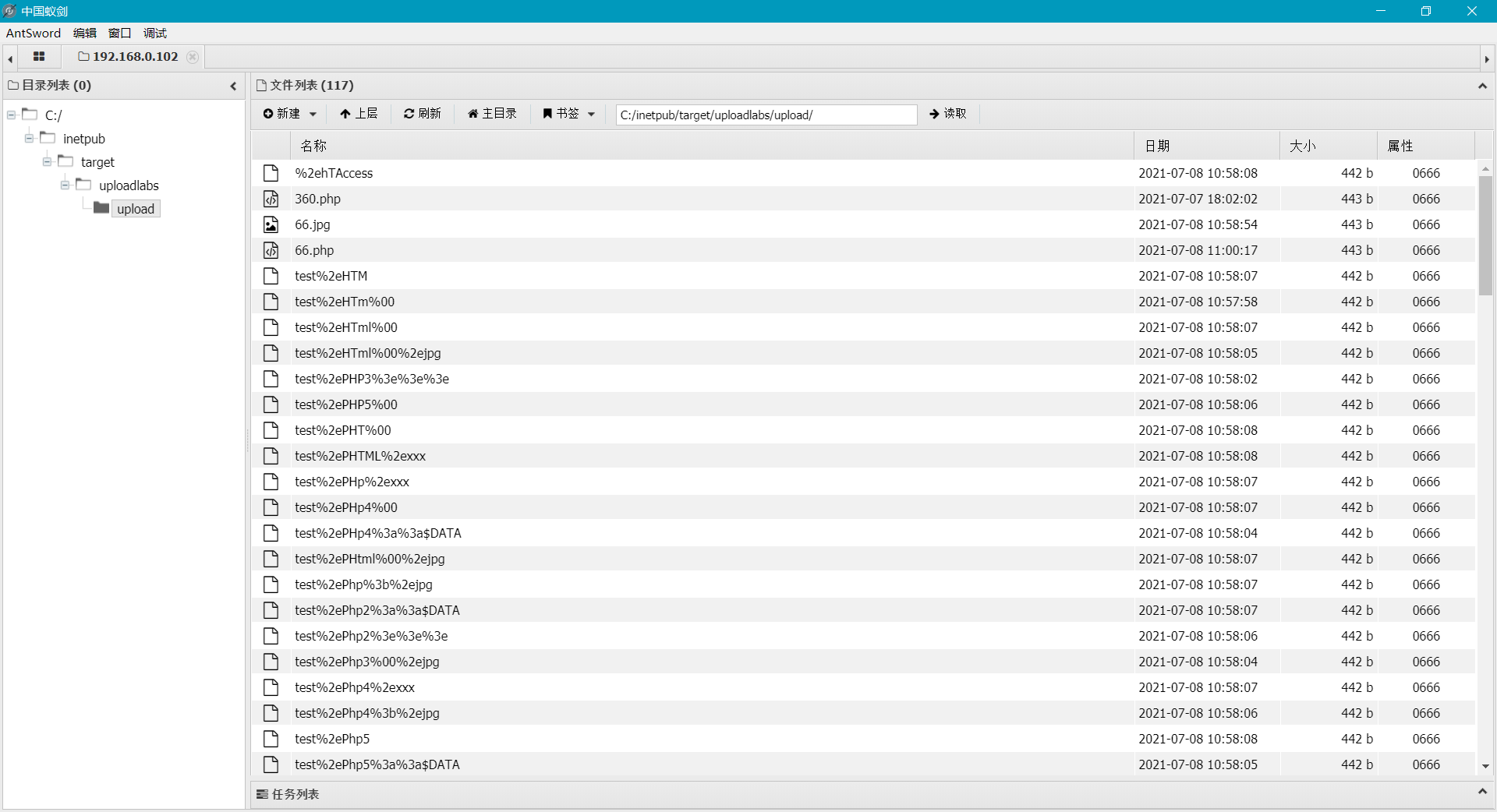
Task: Open the 新建 dropdown menu
Action: click(x=288, y=114)
